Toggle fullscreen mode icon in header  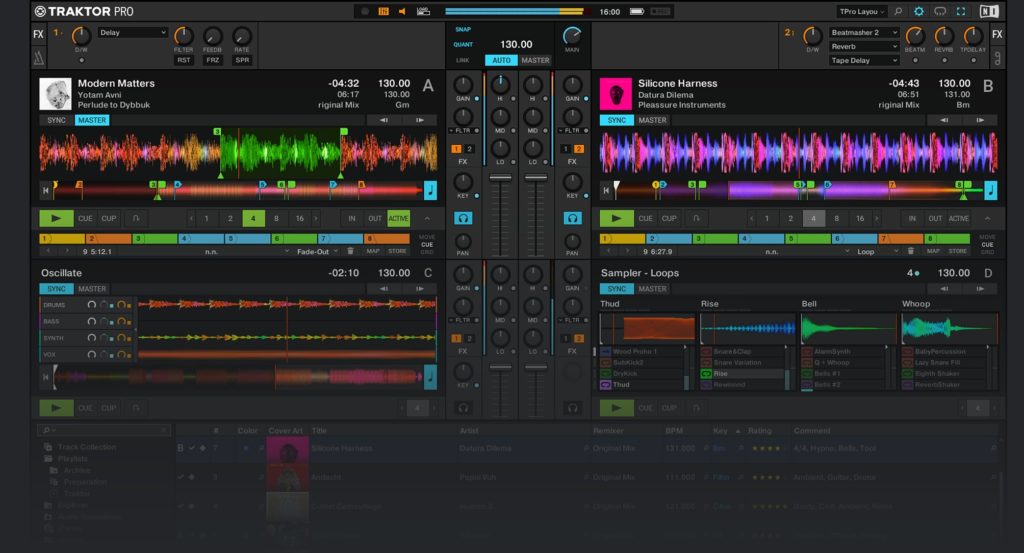click(x=961, y=11)
